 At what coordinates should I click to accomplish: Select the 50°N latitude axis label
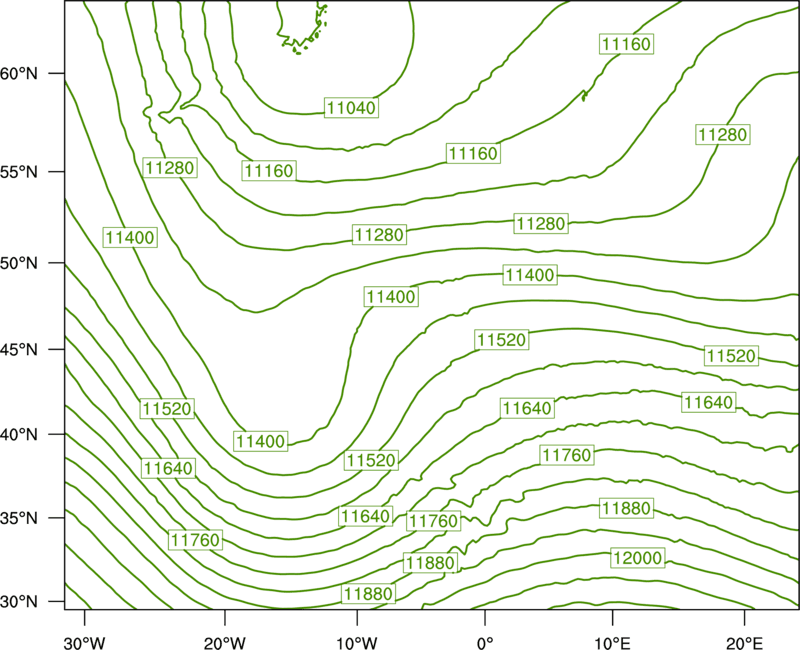[x=19, y=263]
